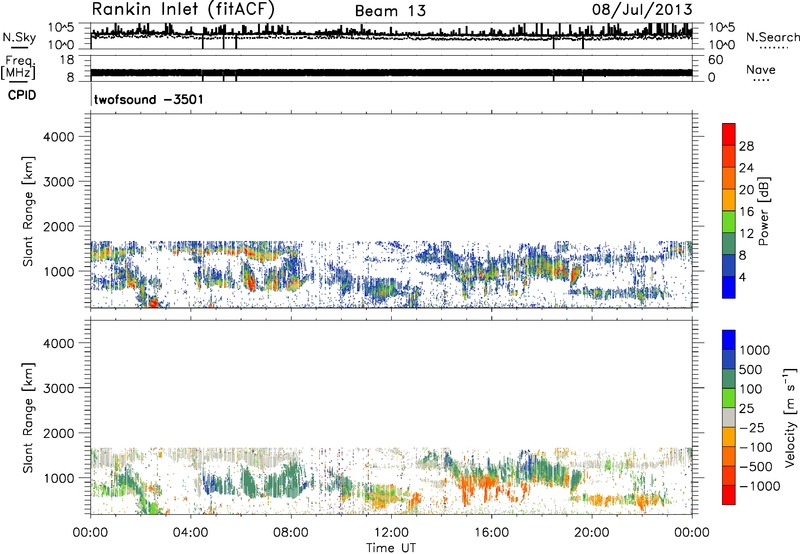Click the 'twofsound -3501' text
800x554 pixels.
[148, 99]
